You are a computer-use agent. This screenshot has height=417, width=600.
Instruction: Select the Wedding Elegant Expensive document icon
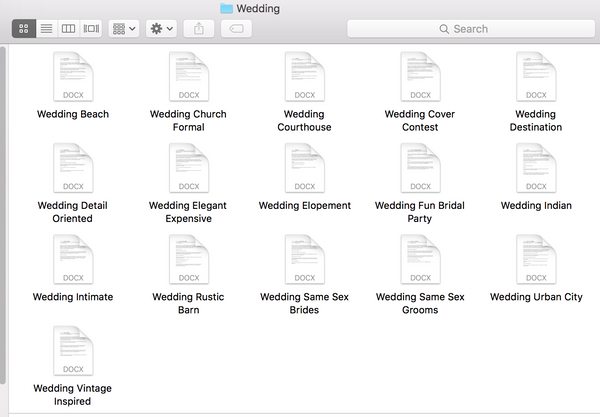click(189, 168)
